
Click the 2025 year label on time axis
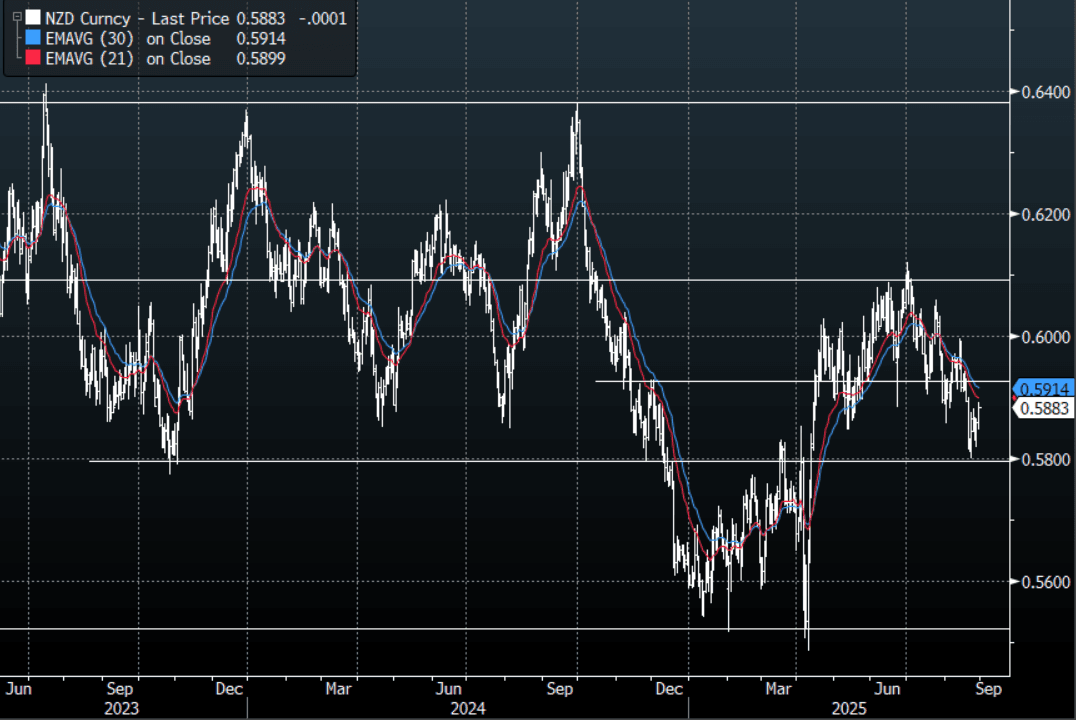click(x=850, y=707)
